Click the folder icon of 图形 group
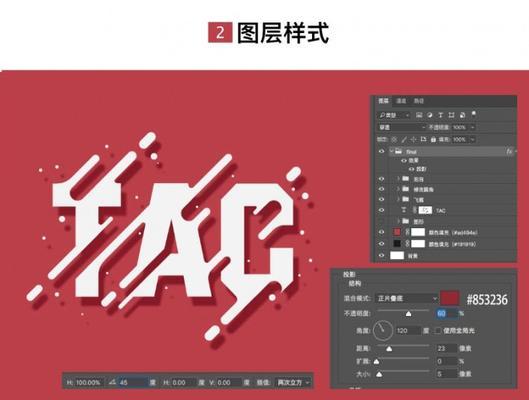Screen dimensions: 529x400 [406, 221]
